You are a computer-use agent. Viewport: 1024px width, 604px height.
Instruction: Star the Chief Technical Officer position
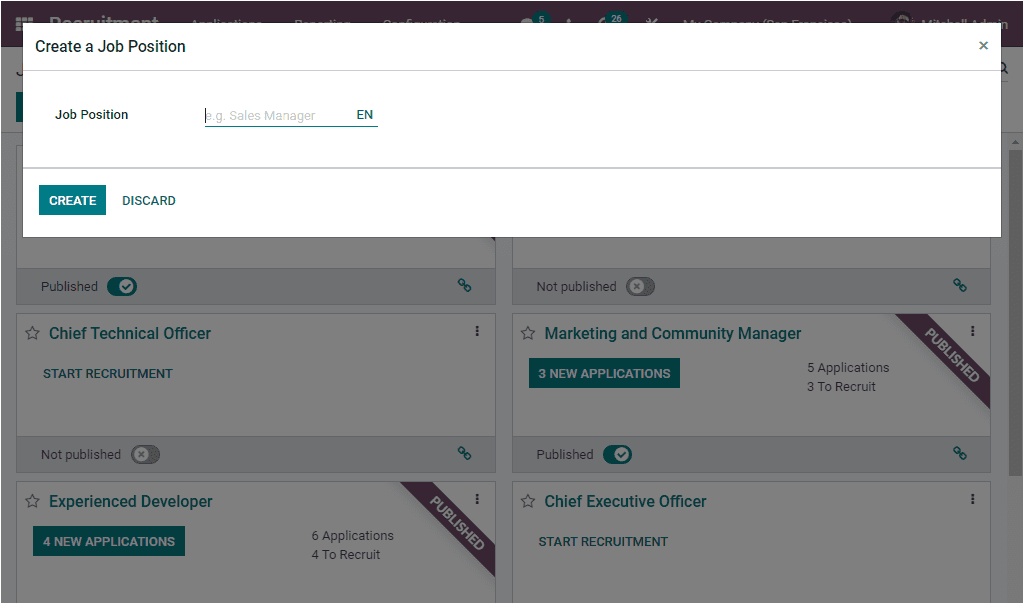(x=31, y=332)
